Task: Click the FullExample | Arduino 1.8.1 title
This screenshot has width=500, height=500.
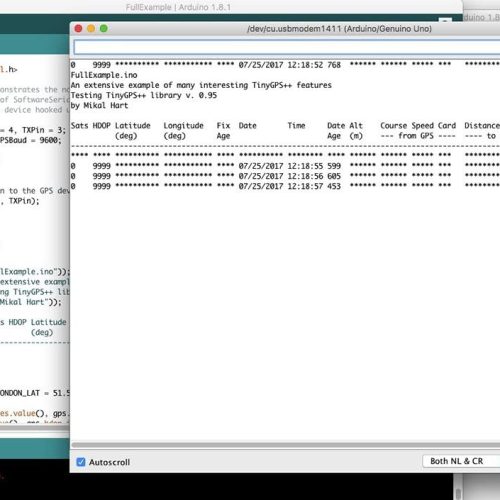Action: coord(178,7)
